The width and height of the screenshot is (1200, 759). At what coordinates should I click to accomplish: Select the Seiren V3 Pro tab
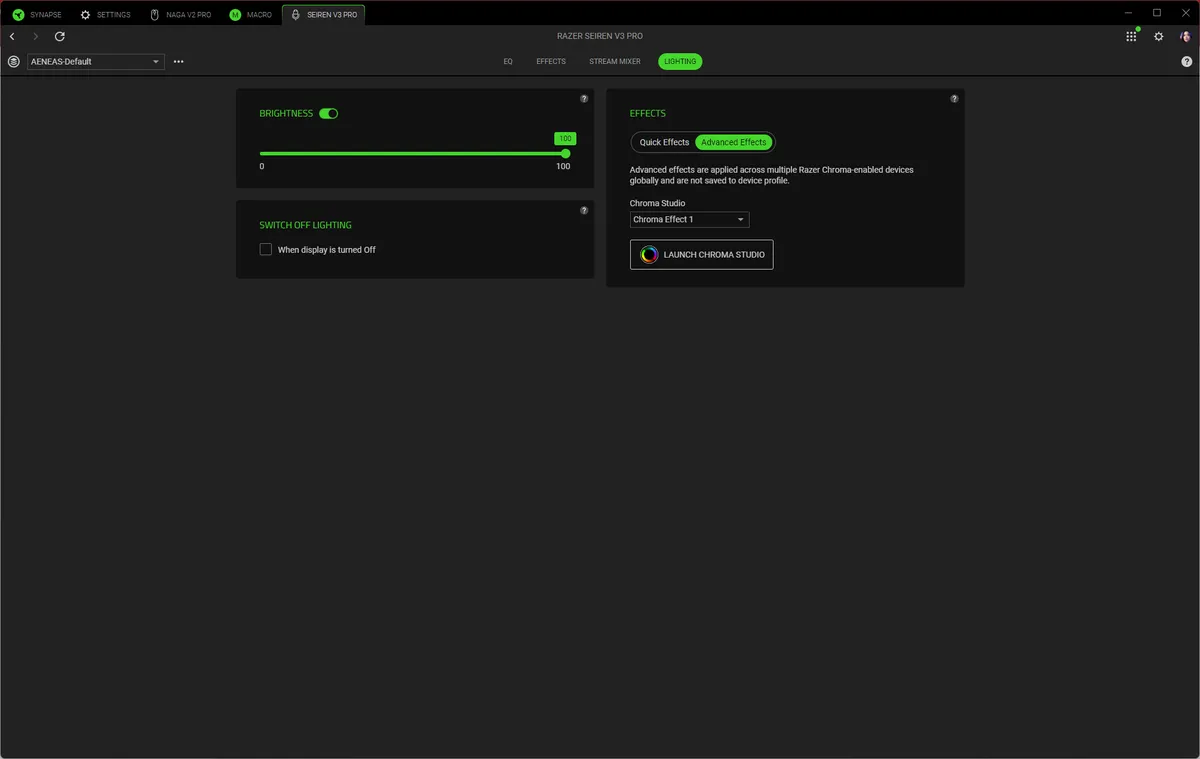(323, 15)
